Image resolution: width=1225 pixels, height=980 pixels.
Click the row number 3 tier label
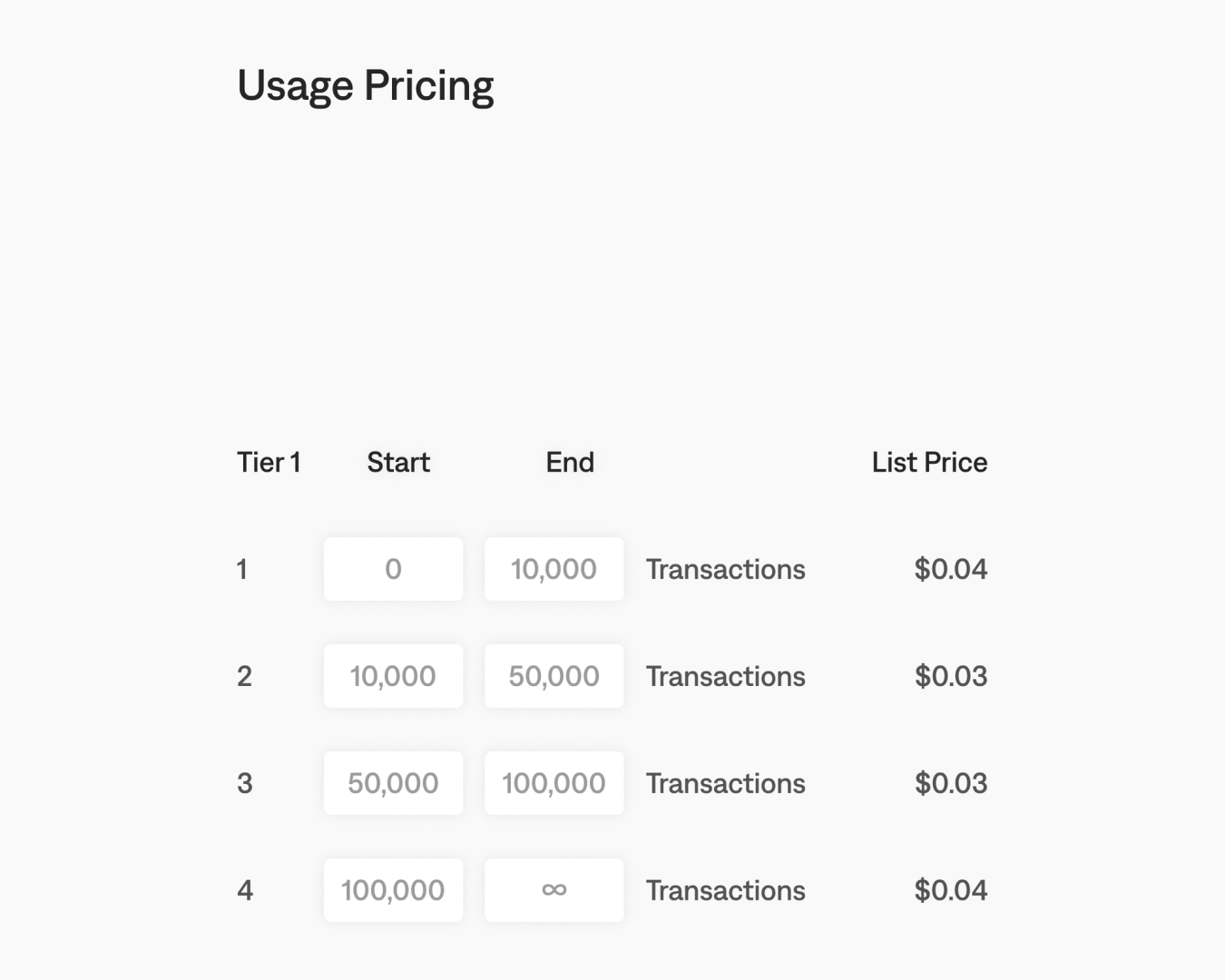point(245,783)
